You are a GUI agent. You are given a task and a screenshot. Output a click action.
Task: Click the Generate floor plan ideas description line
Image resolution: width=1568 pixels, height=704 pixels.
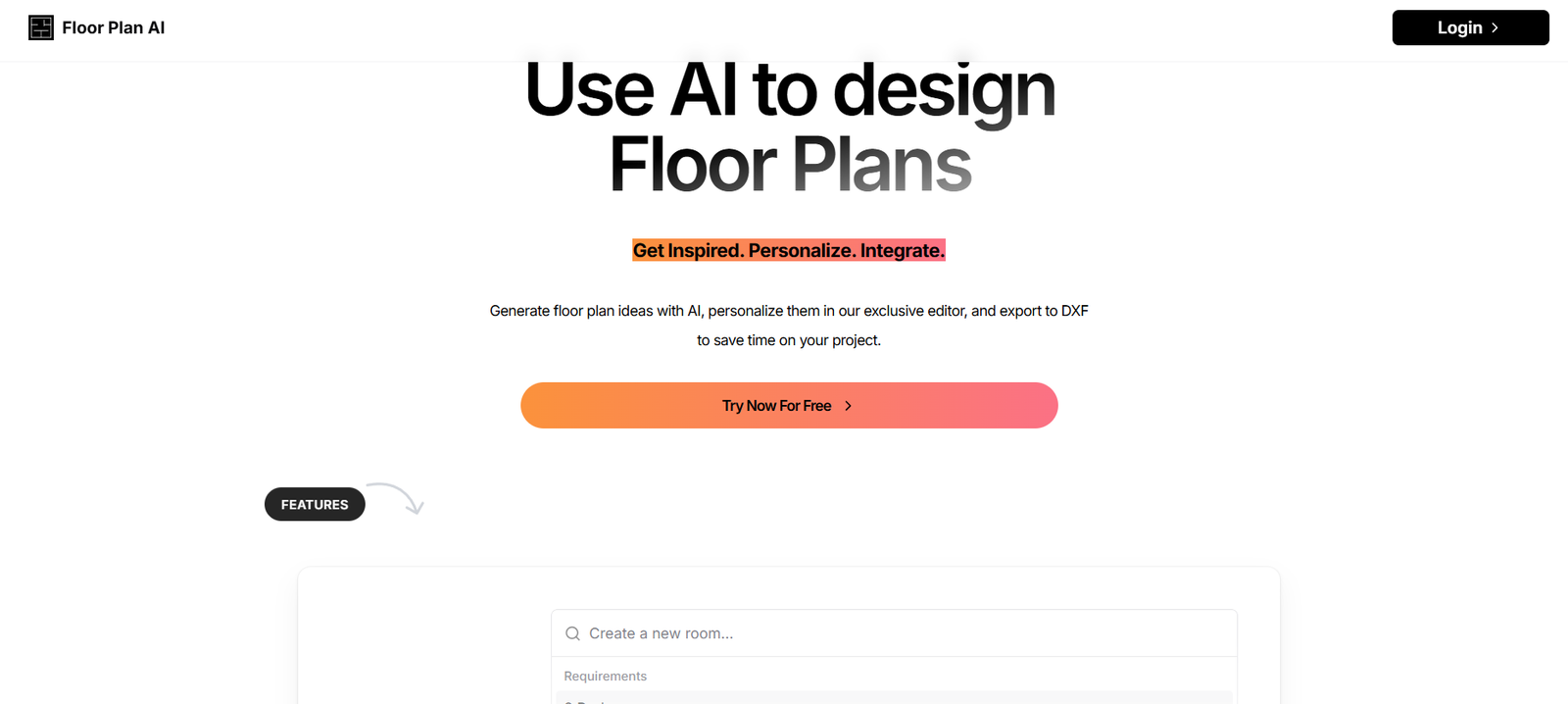789,311
